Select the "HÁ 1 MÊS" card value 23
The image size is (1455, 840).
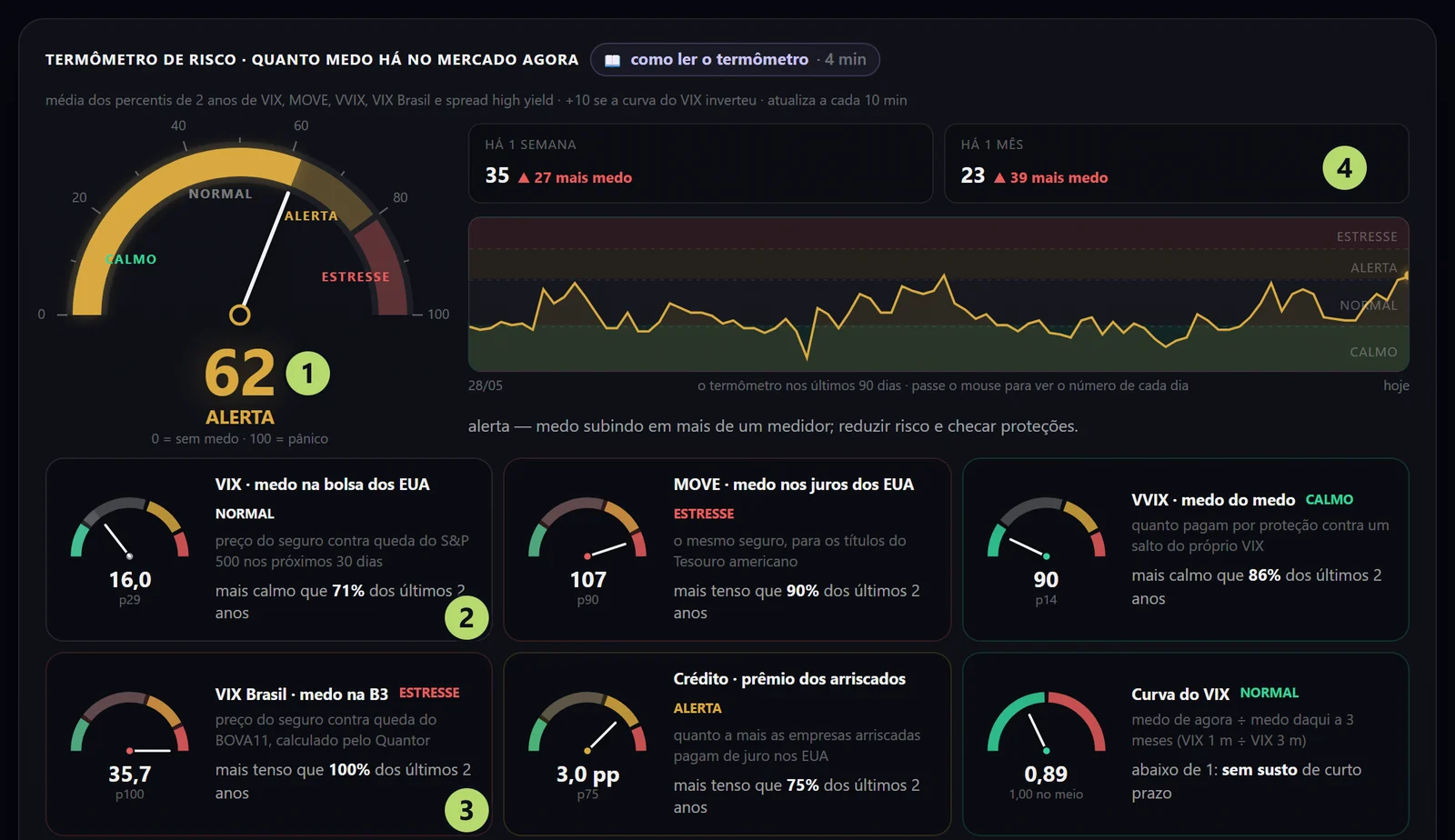(973, 175)
